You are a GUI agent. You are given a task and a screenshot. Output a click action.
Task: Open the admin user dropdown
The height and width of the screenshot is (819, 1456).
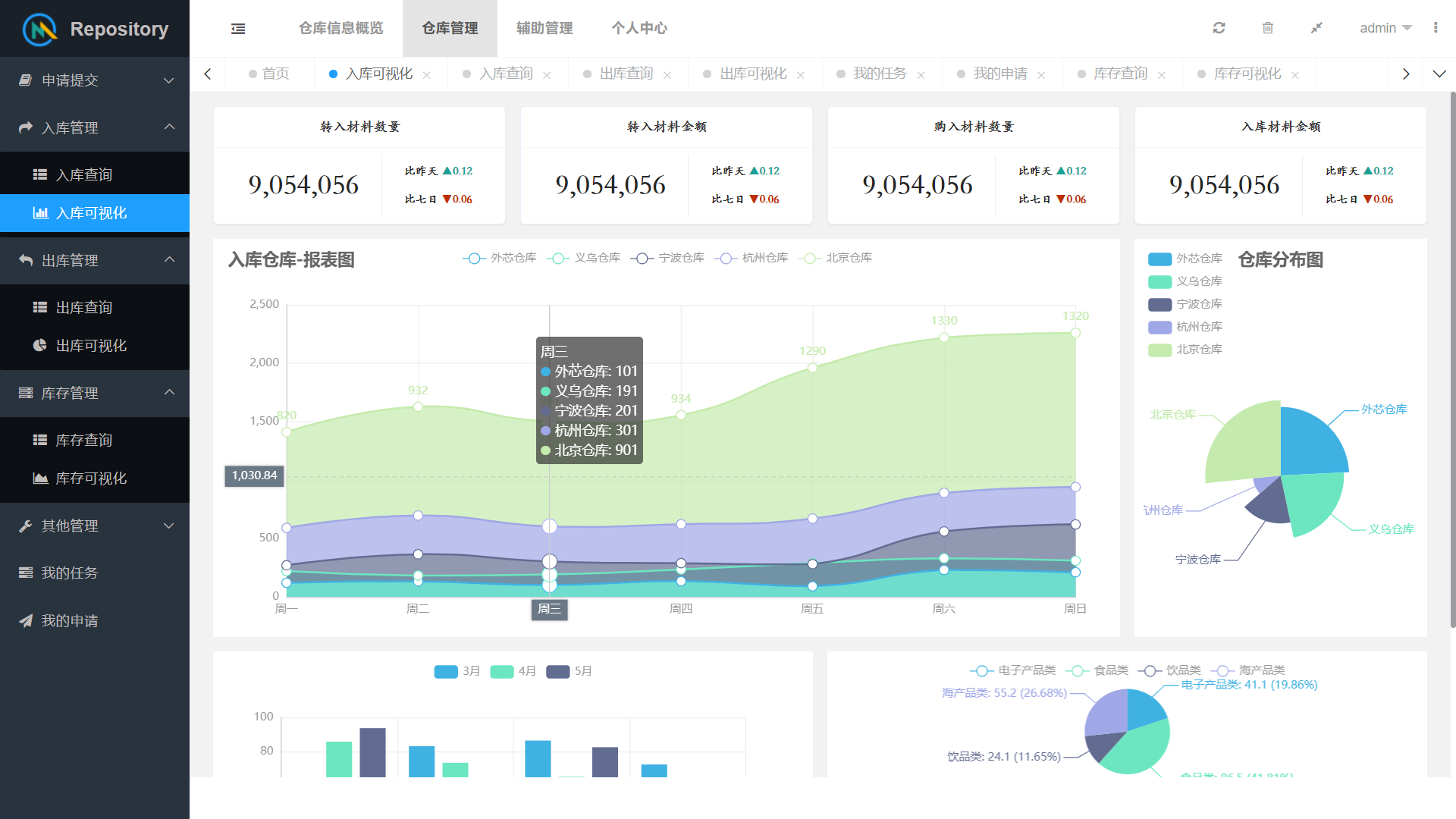(1385, 28)
